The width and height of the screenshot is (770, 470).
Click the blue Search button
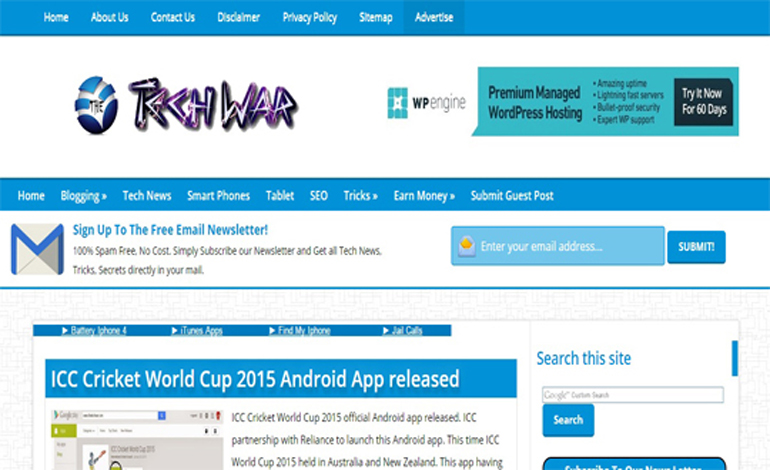(568, 420)
